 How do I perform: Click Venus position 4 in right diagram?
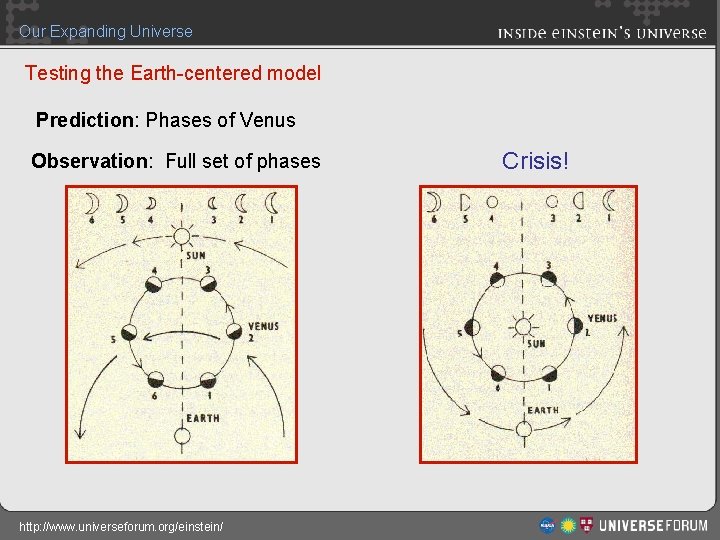(497, 278)
